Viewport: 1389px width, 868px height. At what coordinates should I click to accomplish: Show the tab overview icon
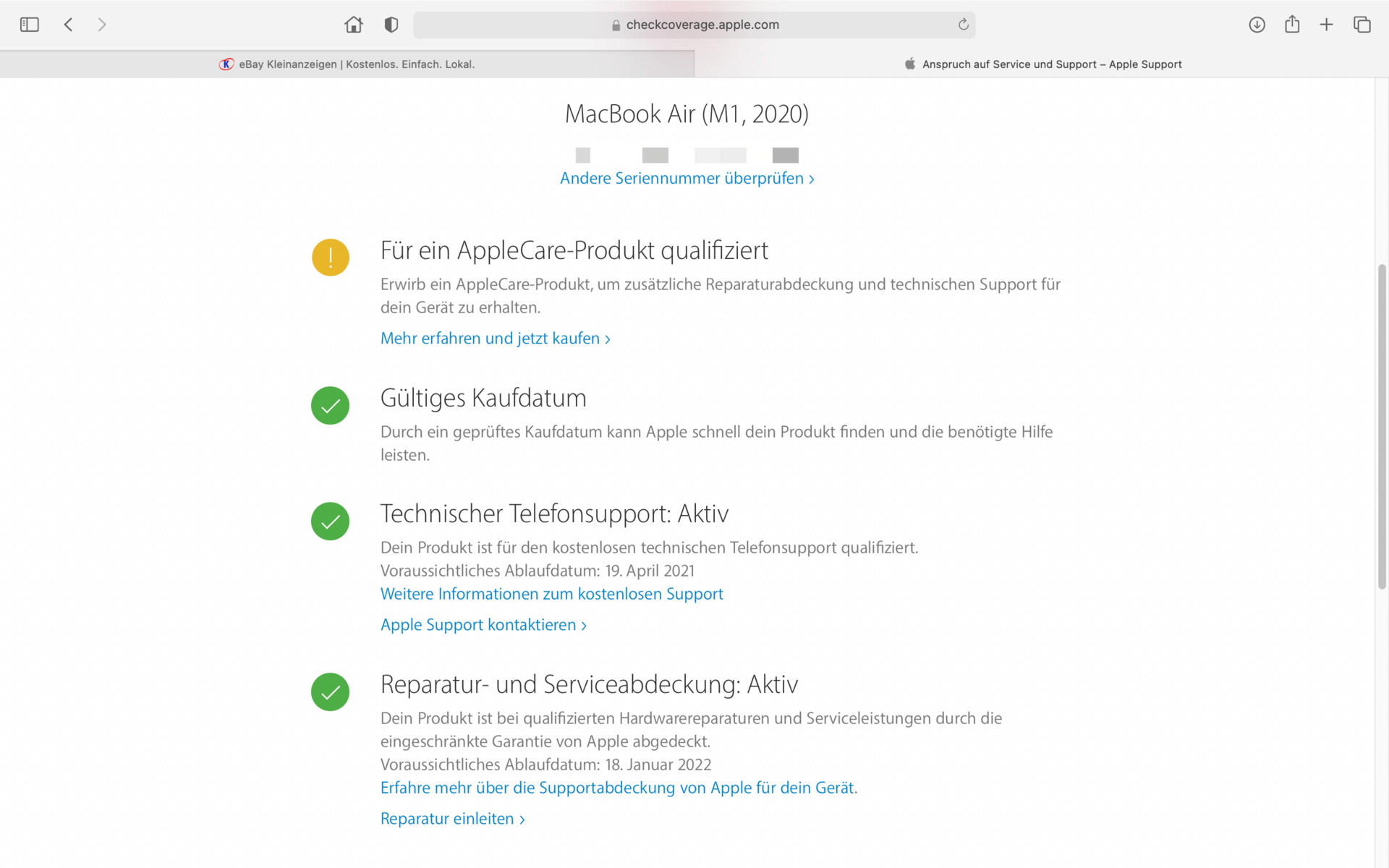coord(1362,25)
